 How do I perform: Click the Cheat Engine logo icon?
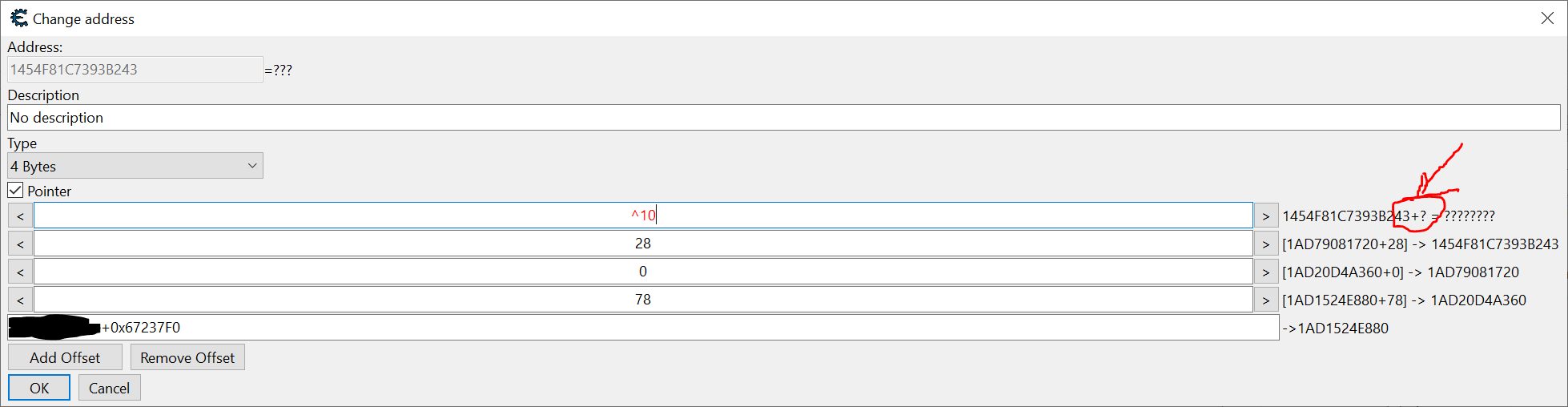click(18, 18)
